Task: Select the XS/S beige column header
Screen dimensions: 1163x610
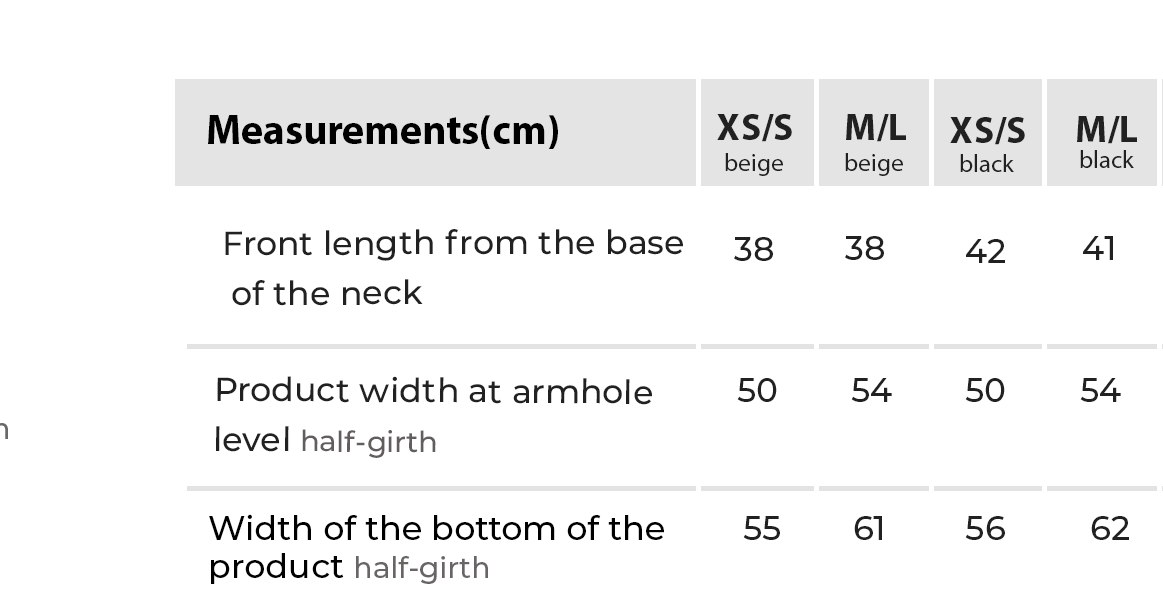Action: (x=755, y=139)
